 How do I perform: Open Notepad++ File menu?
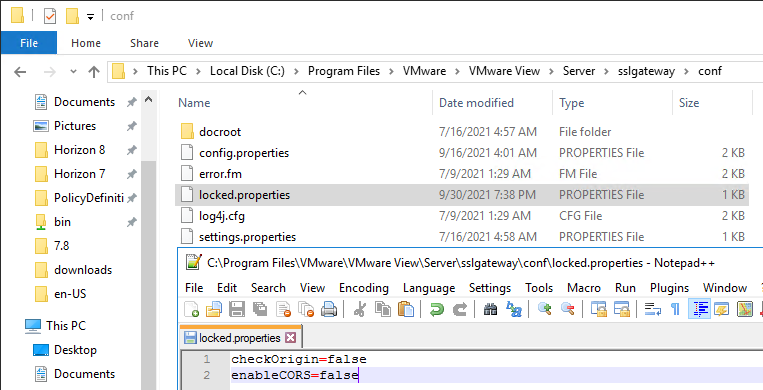[x=194, y=288]
